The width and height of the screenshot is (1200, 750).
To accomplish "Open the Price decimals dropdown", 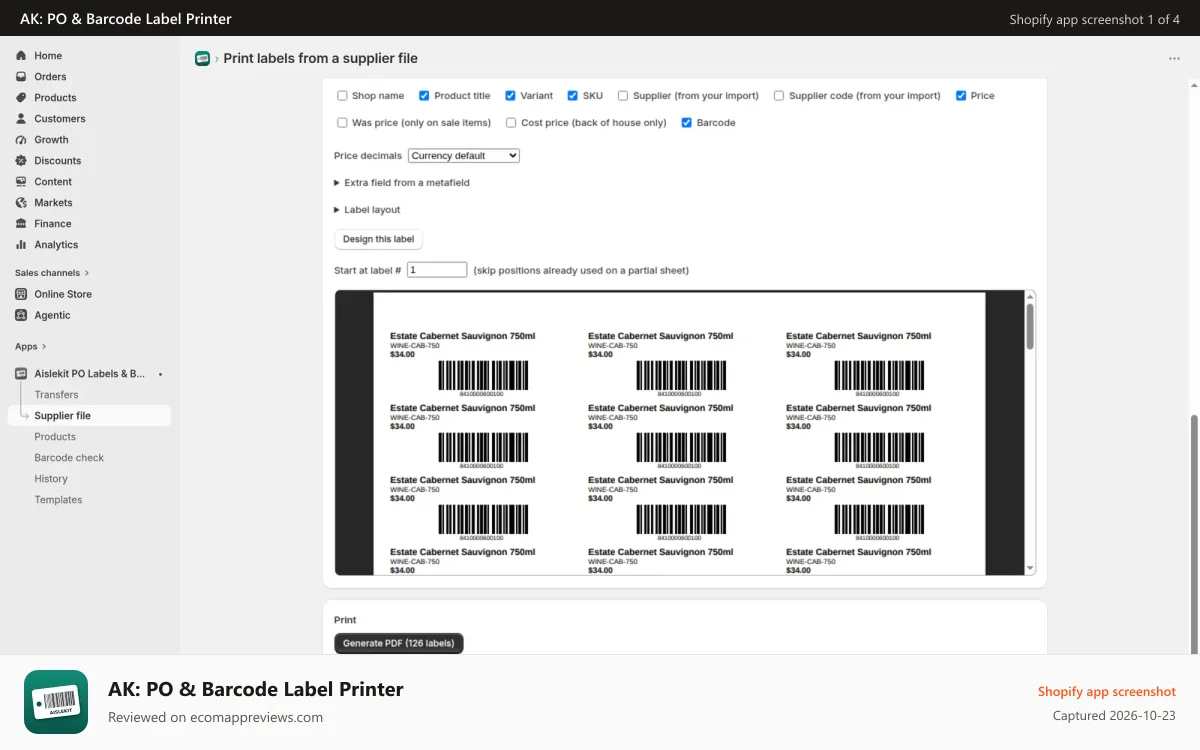I will click(x=464, y=156).
